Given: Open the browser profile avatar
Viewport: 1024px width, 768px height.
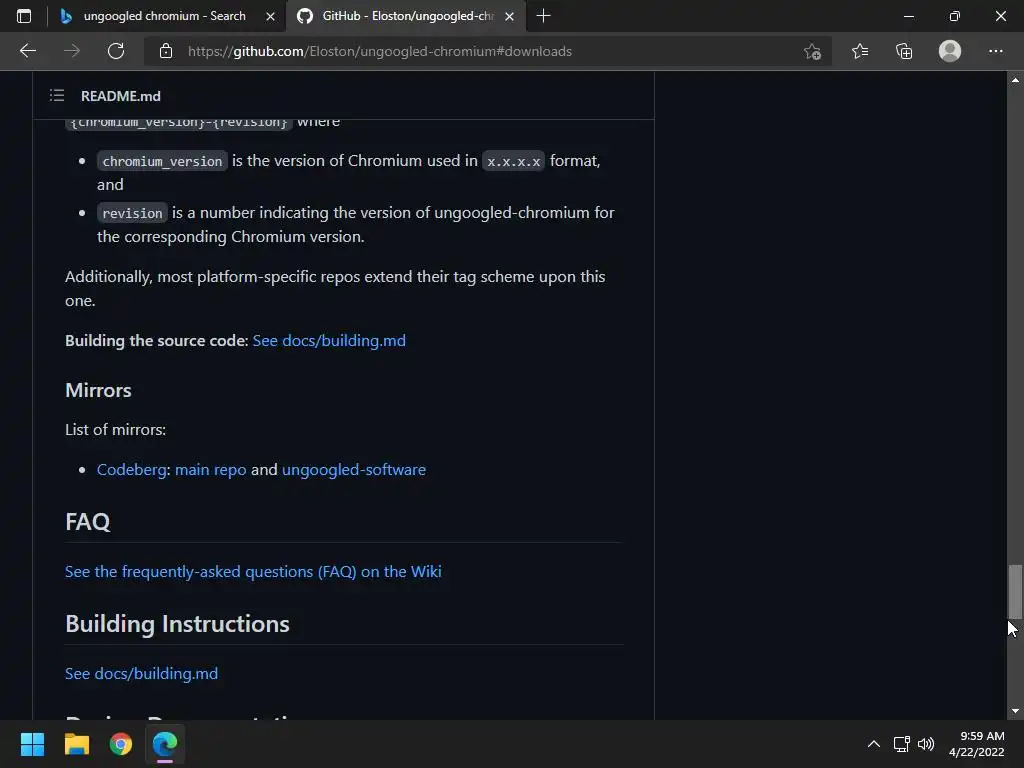Looking at the screenshot, I should tap(950, 51).
